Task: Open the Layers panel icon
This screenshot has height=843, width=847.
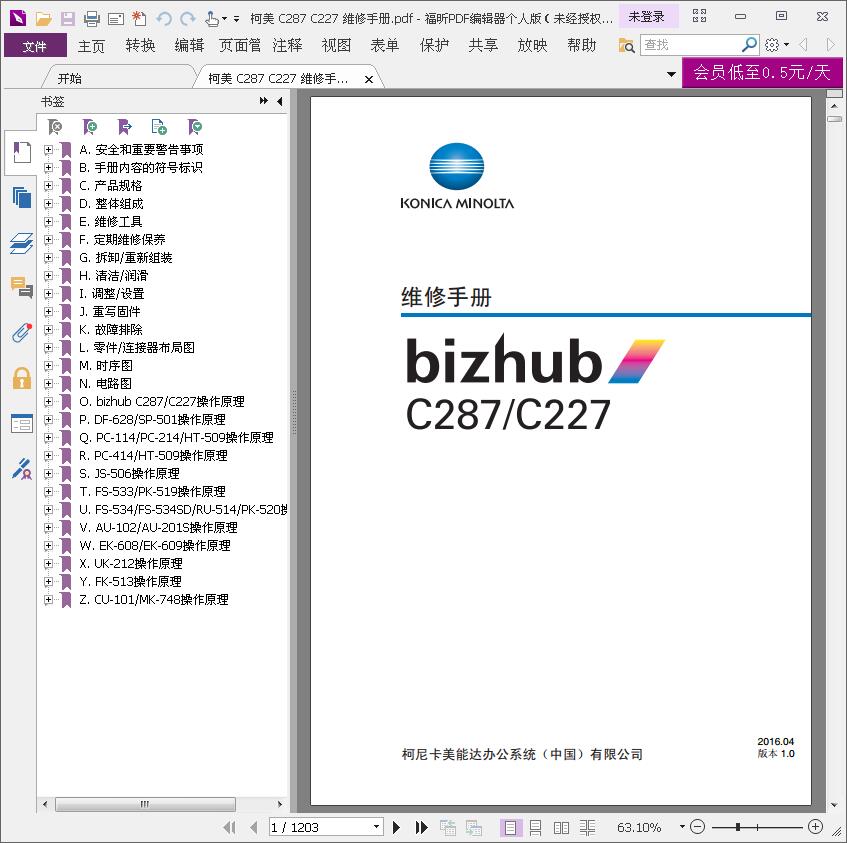Action: pyautogui.click(x=22, y=243)
